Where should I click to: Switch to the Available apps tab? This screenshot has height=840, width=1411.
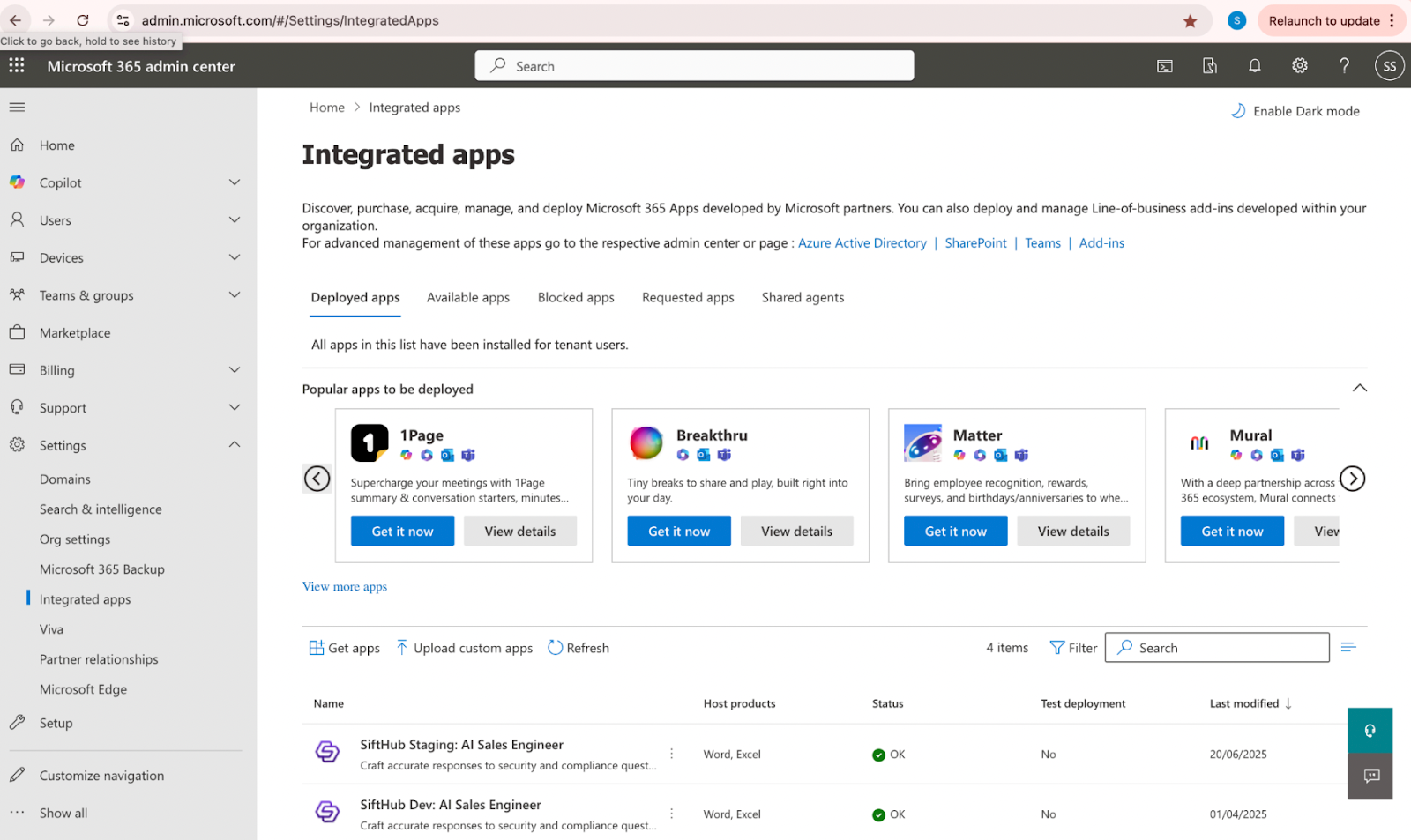[467, 298]
